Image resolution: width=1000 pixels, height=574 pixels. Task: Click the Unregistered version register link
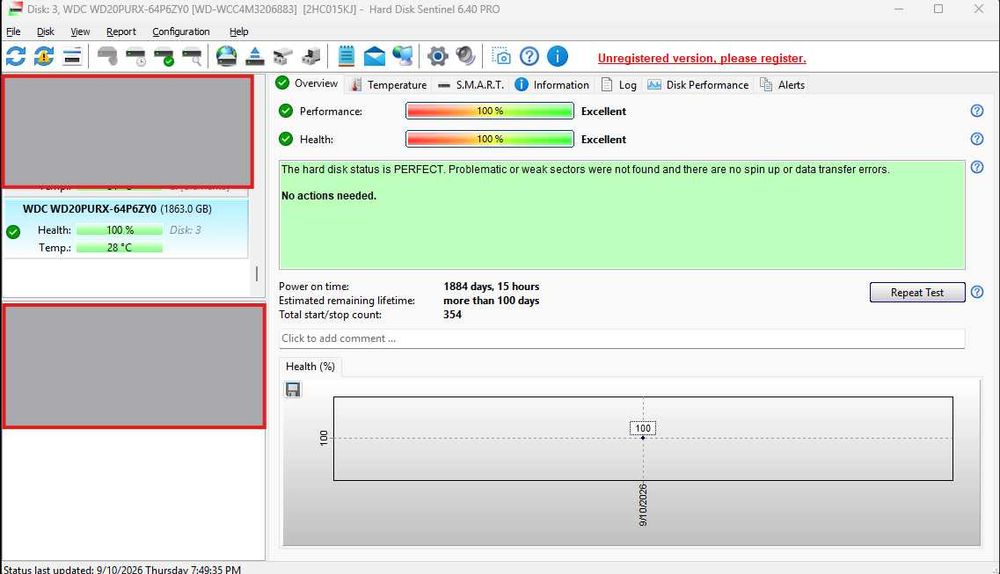tap(702, 58)
